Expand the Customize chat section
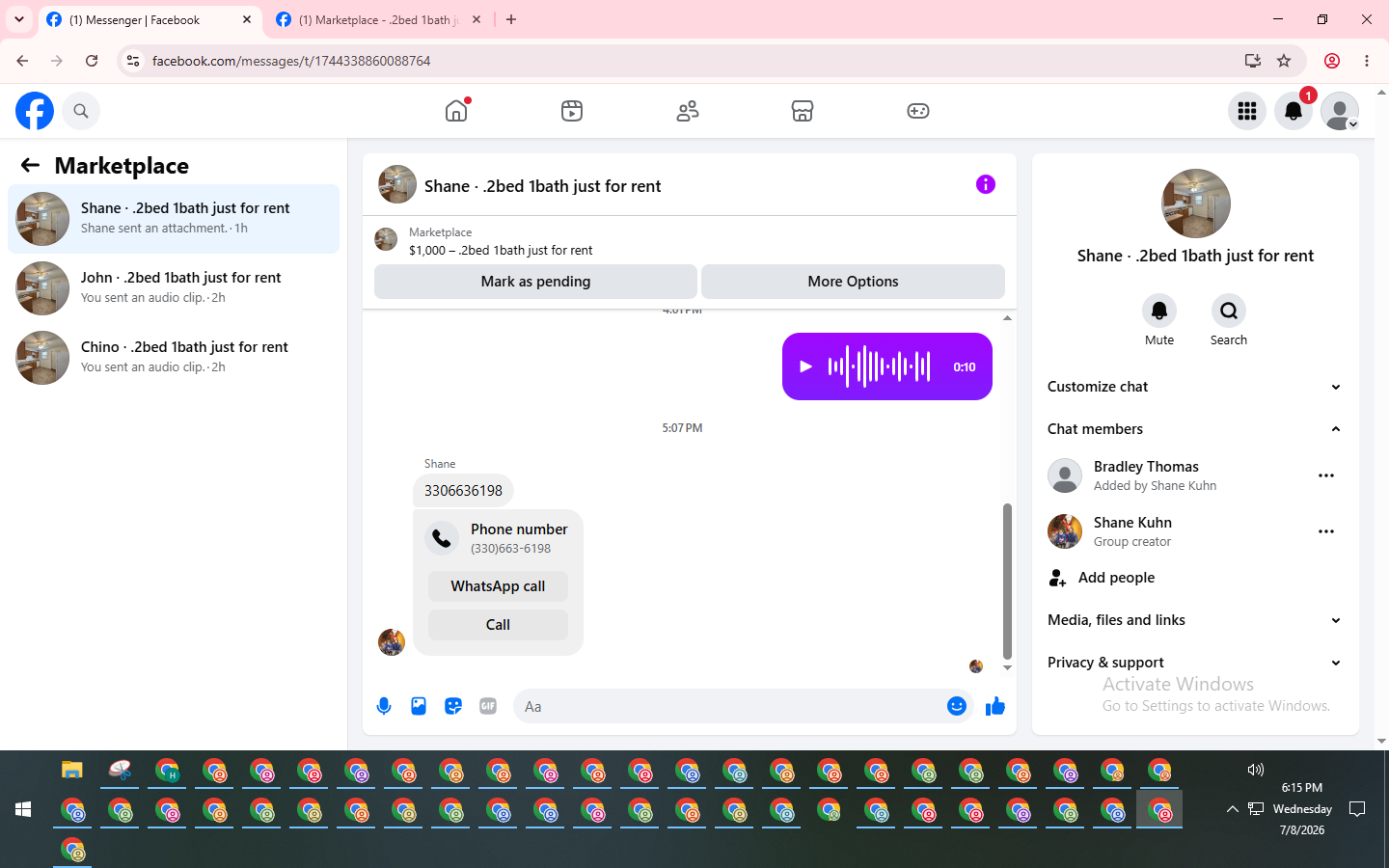Viewport: 1389px width, 868px height. tap(1196, 387)
